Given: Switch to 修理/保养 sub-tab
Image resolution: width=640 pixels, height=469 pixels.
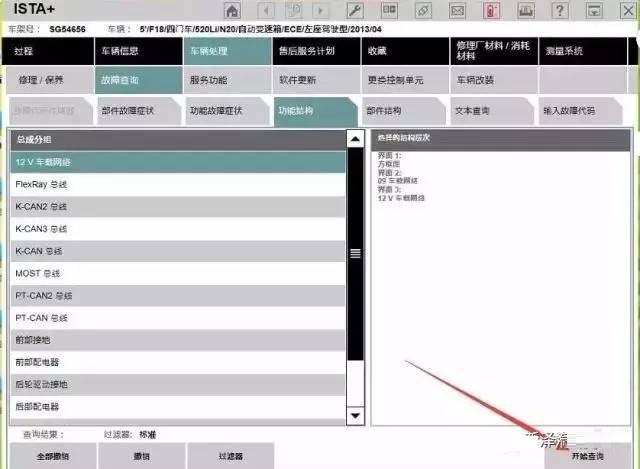Looking at the screenshot, I should [x=50, y=80].
